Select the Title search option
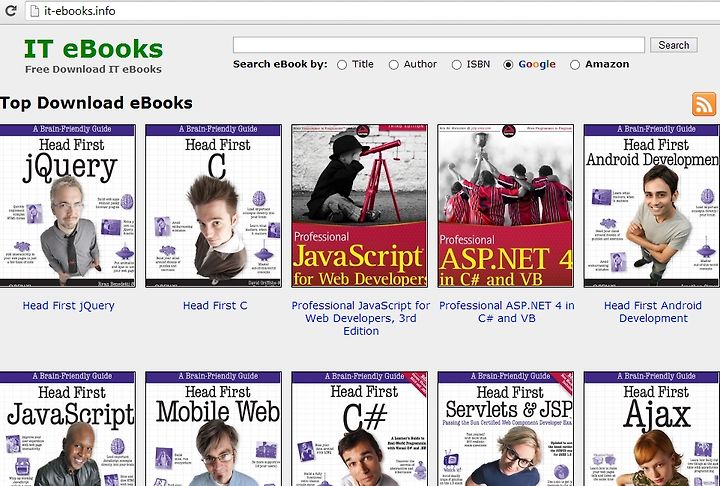The image size is (720, 486). coord(342,65)
